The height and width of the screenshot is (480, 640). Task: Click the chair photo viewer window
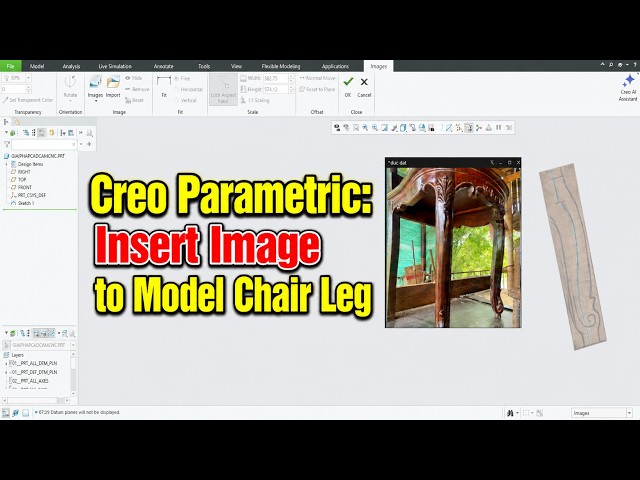453,242
